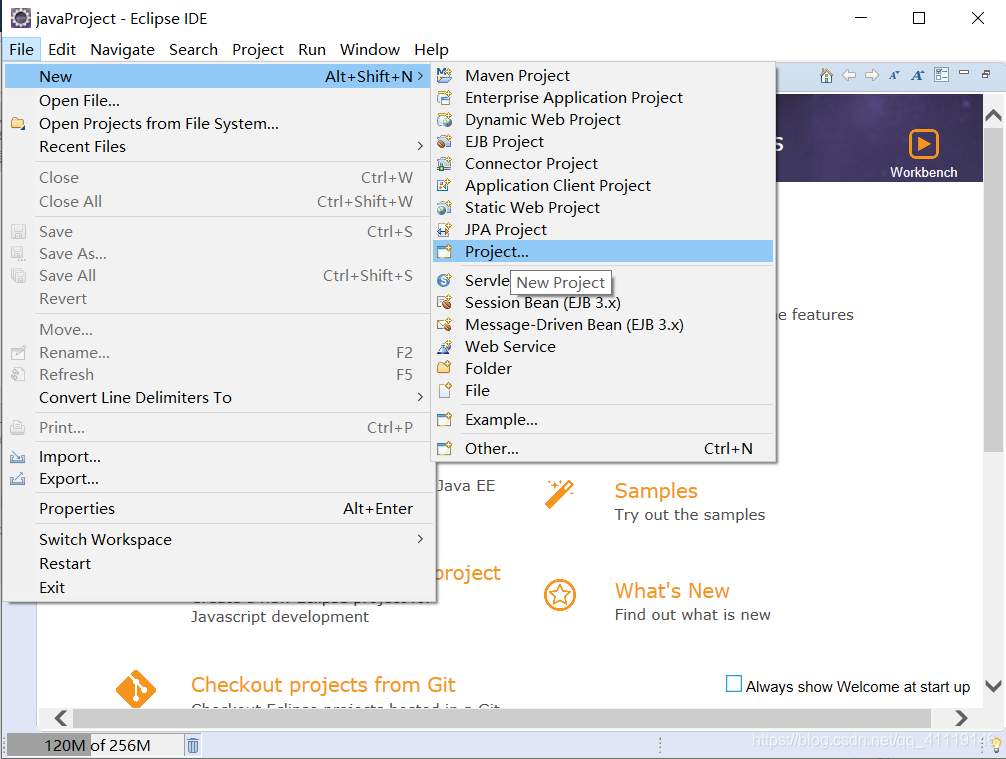1006x759 pixels.
Task: Click the Home icon in Welcome toolbar
Action: (826, 75)
